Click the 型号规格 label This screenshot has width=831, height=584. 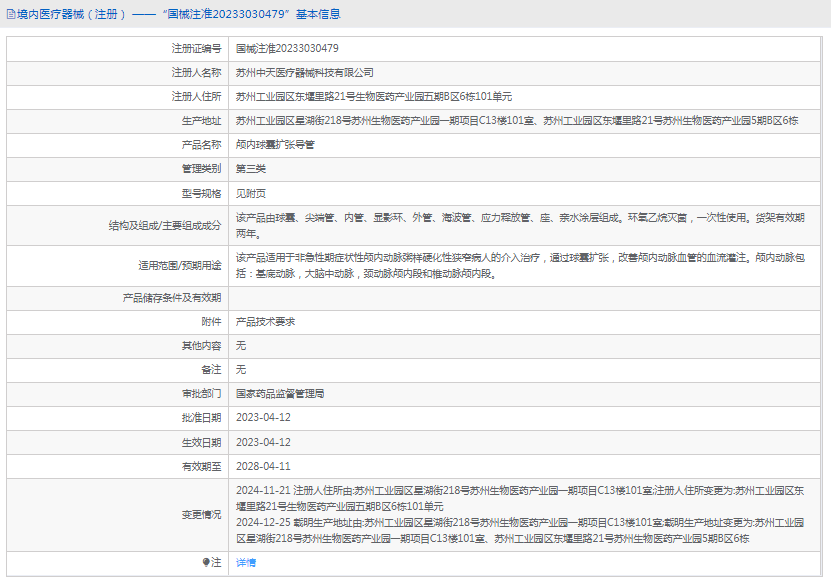pos(201,193)
